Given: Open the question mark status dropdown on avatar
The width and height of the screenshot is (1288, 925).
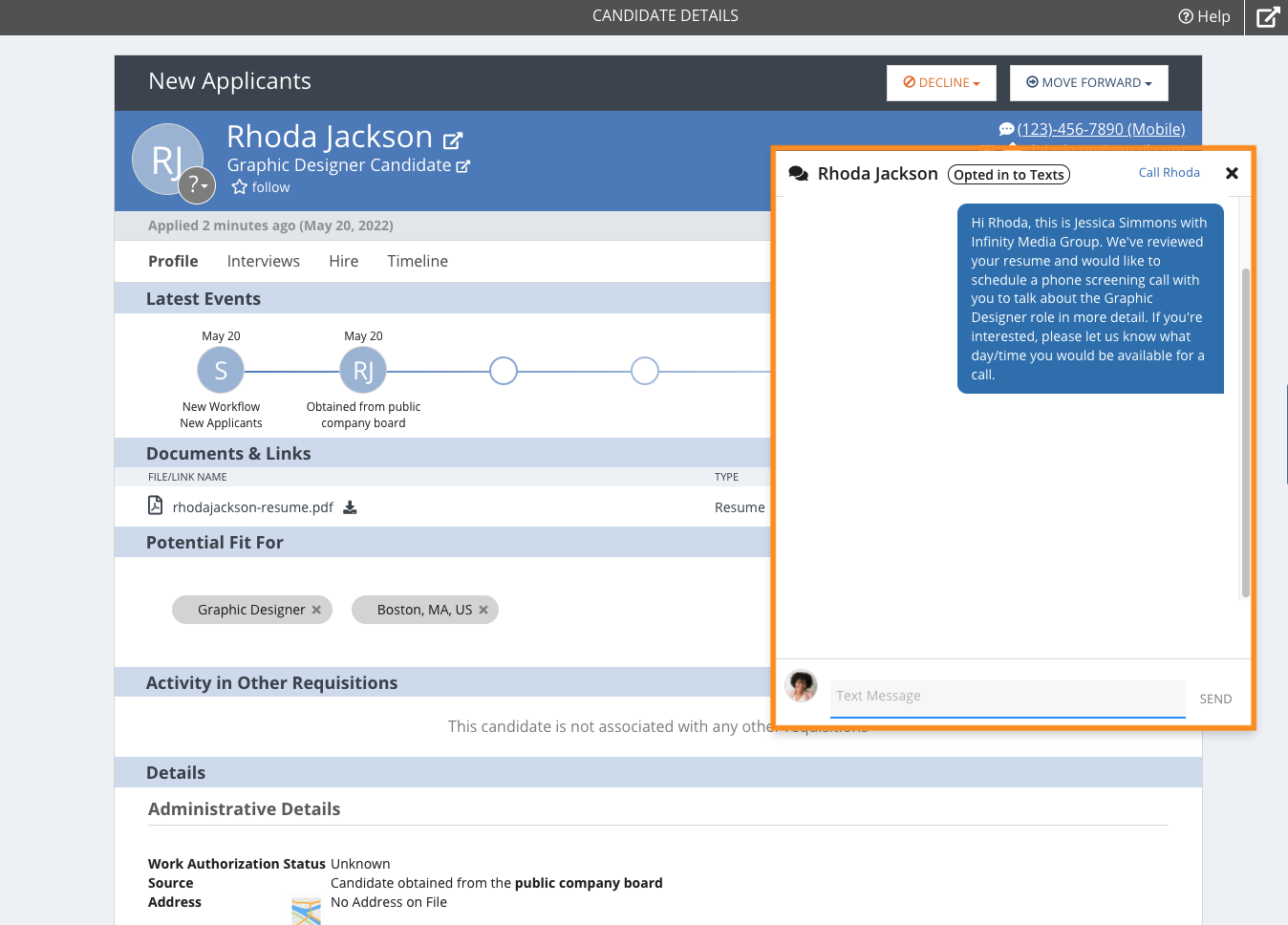Looking at the screenshot, I should pos(197,184).
